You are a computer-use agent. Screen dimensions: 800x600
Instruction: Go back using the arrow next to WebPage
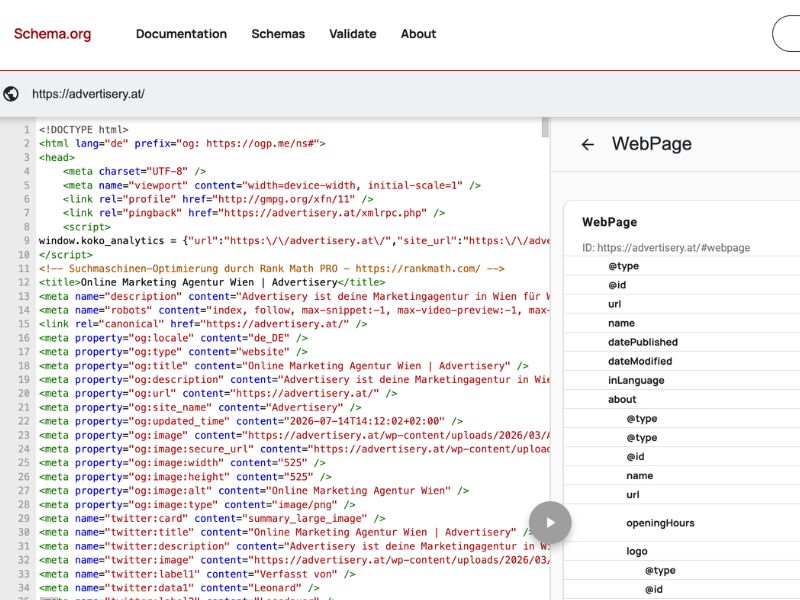pos(588,144)
